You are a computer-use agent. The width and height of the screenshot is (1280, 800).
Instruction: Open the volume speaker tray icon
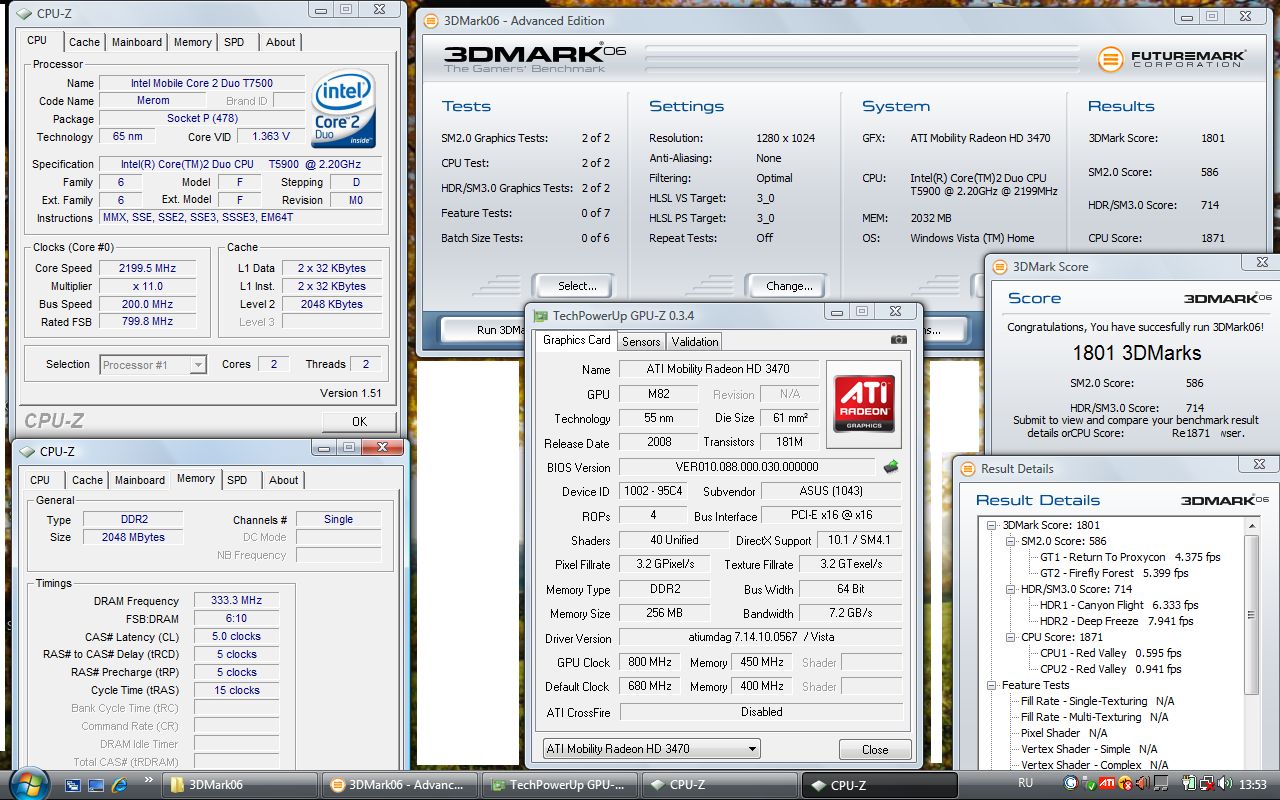click(x=1225, y=783)
